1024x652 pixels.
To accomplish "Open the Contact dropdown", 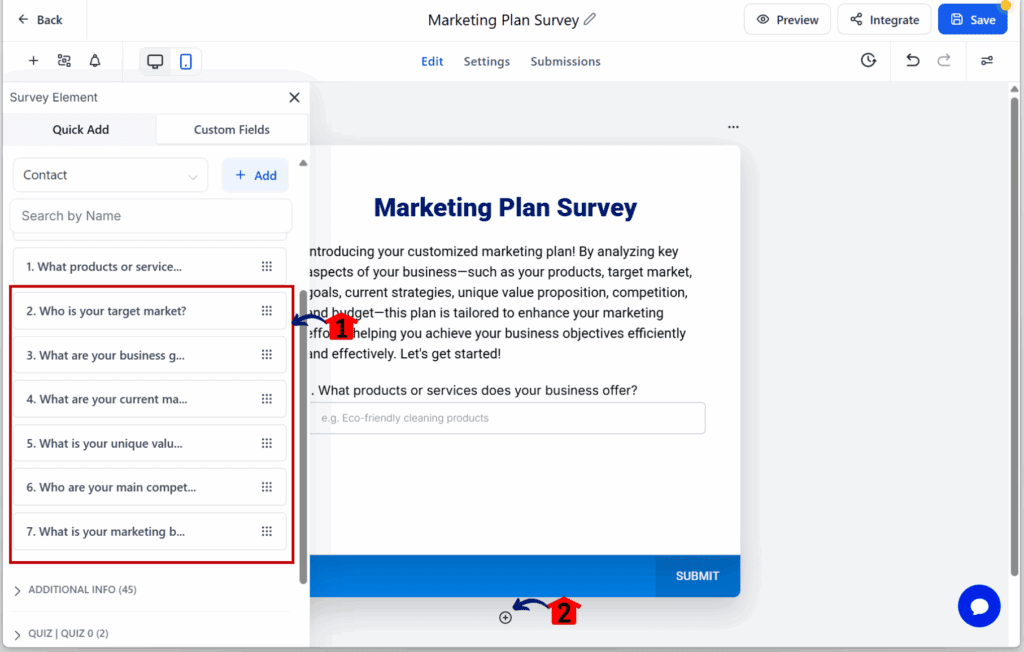I will [x=110, y=175].
